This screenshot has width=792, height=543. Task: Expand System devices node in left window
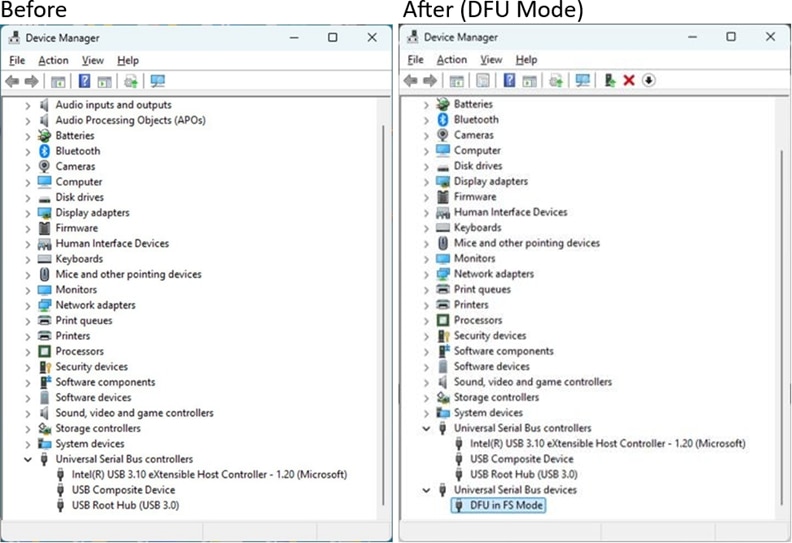(x=27, y=444)
